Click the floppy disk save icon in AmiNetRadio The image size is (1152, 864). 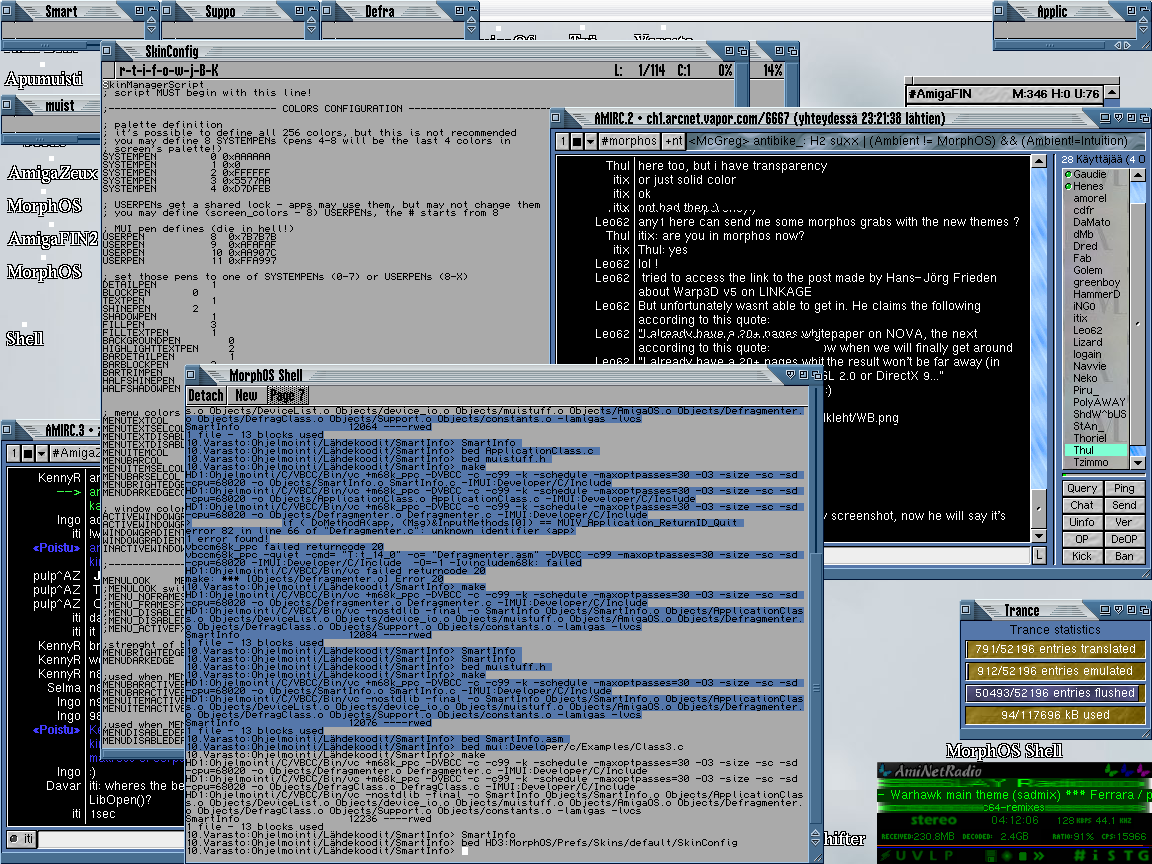click(991, 856)
